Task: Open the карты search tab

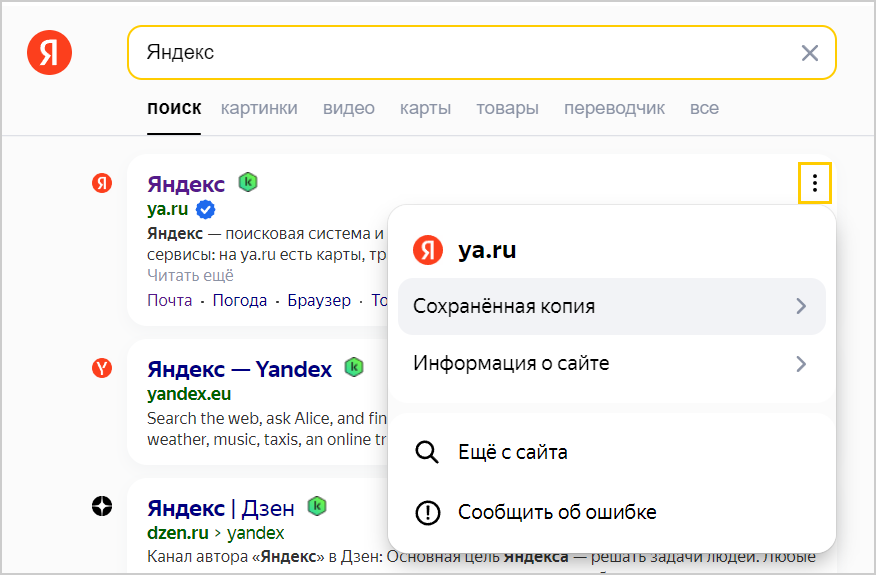Action: 425,108
